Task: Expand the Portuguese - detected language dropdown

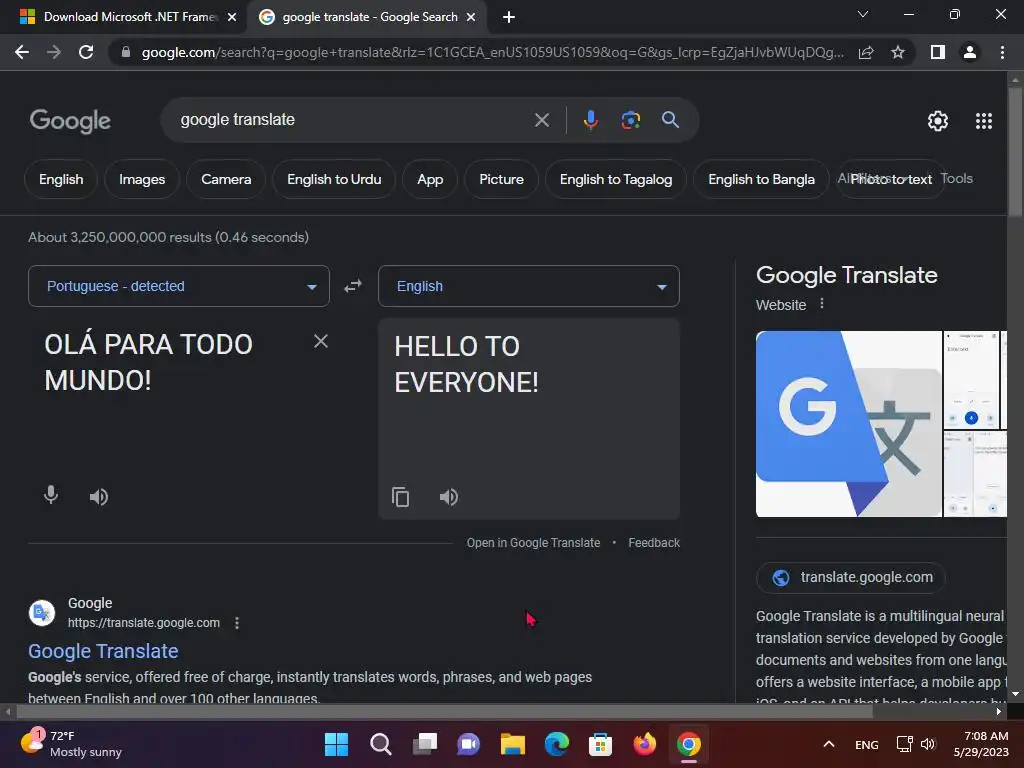Action: click(179, 286)
